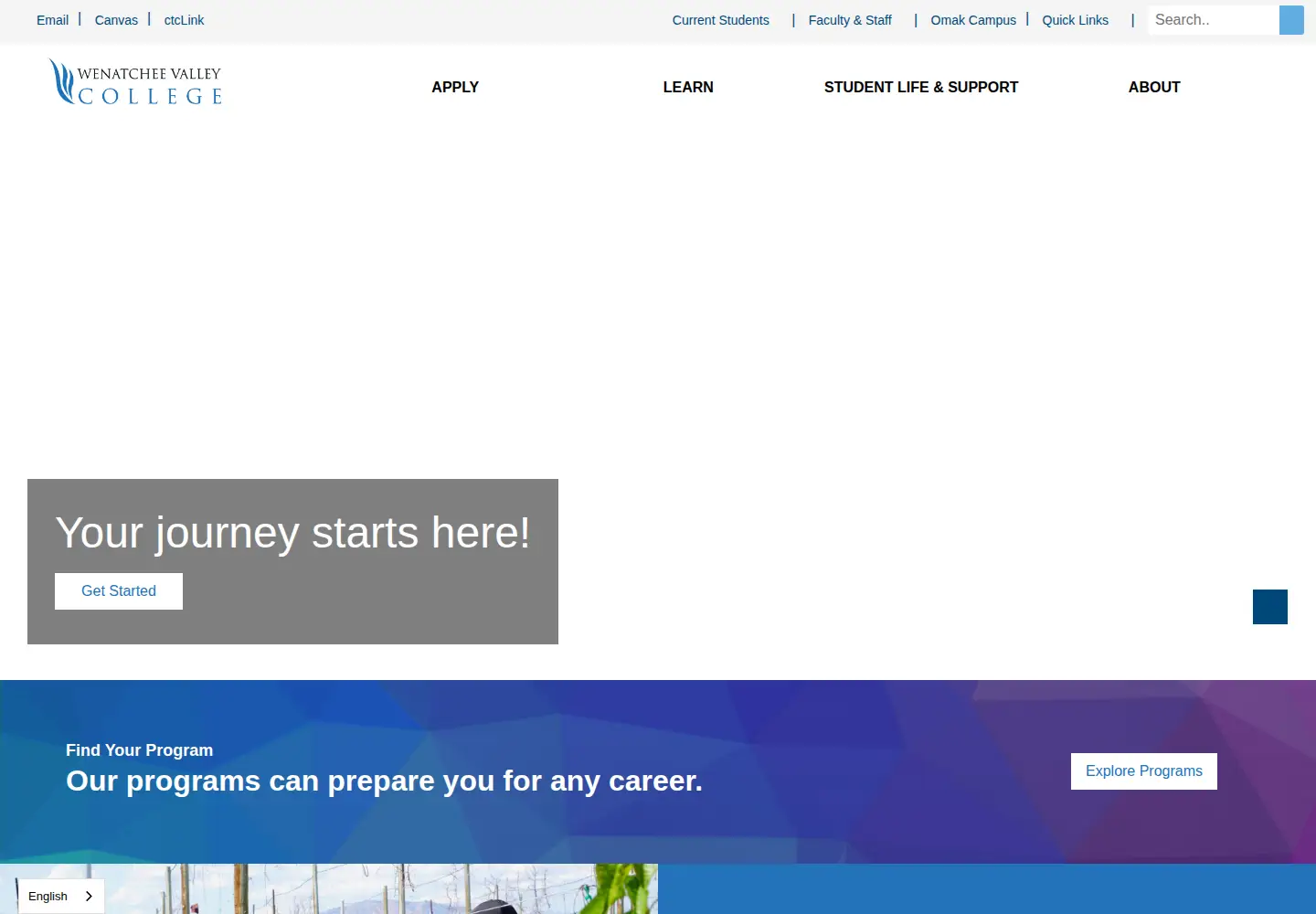Click the Get Started button
Screen dimensions: 1316x914
[119, 591]
